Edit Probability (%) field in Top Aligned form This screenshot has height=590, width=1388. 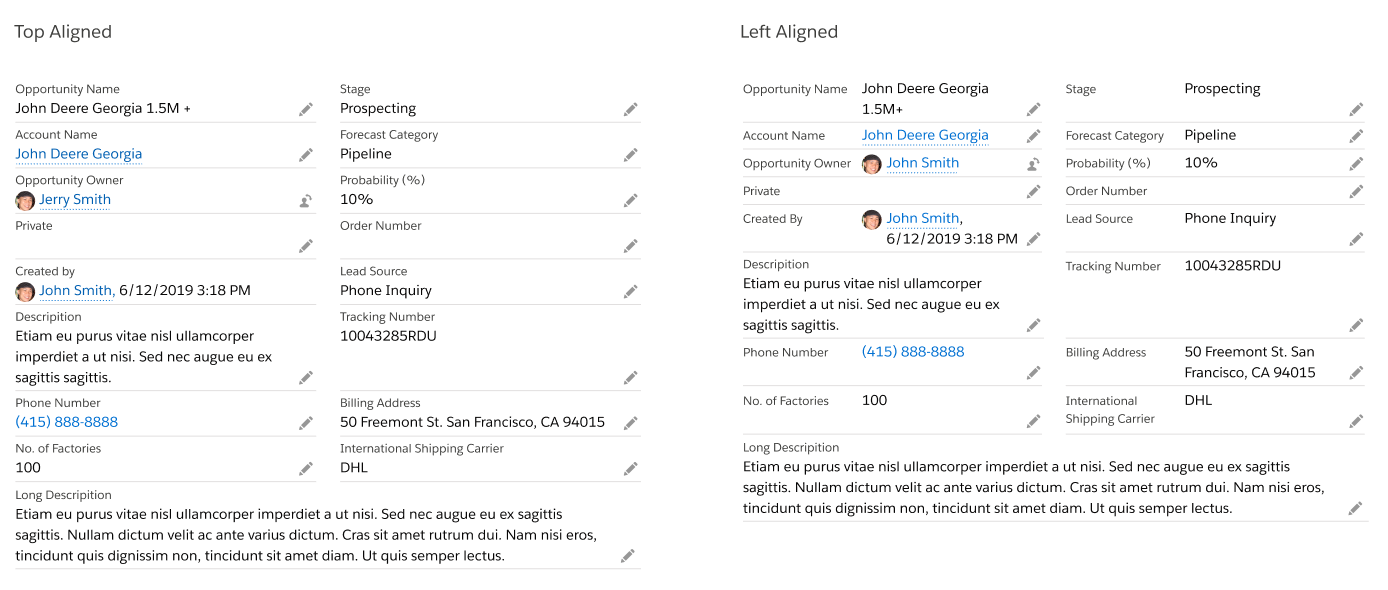click(631, 200)
